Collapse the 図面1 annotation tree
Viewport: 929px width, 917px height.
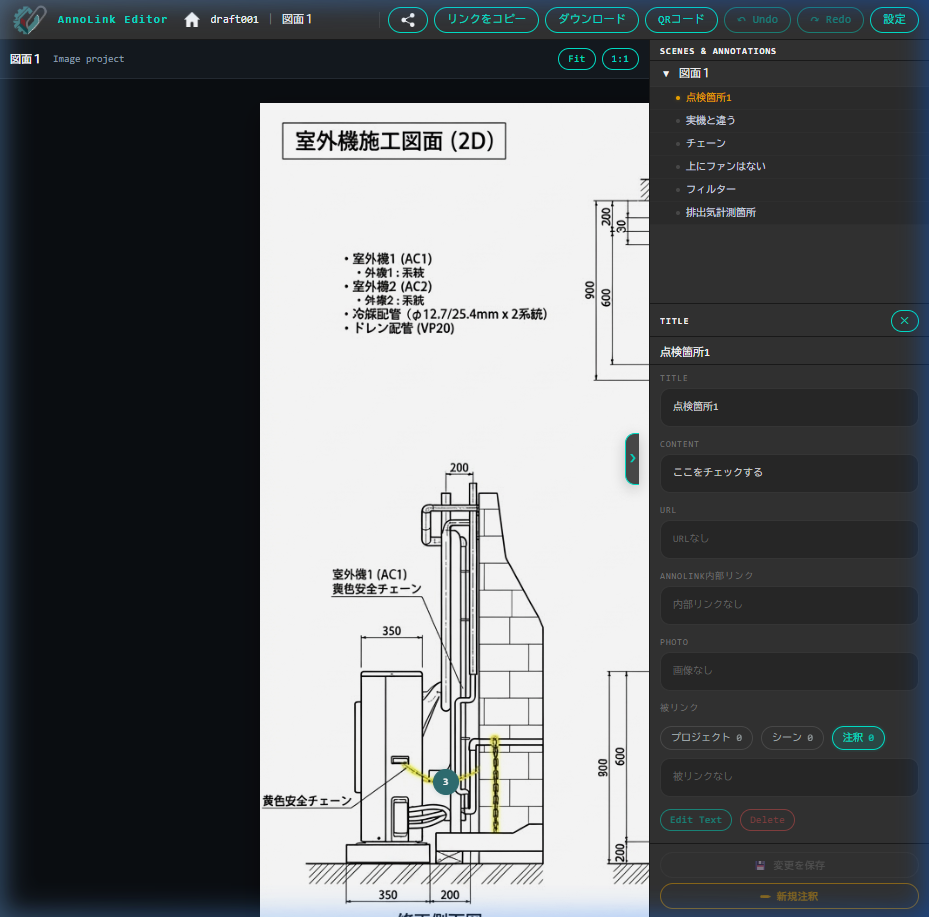tap(666, 73)
